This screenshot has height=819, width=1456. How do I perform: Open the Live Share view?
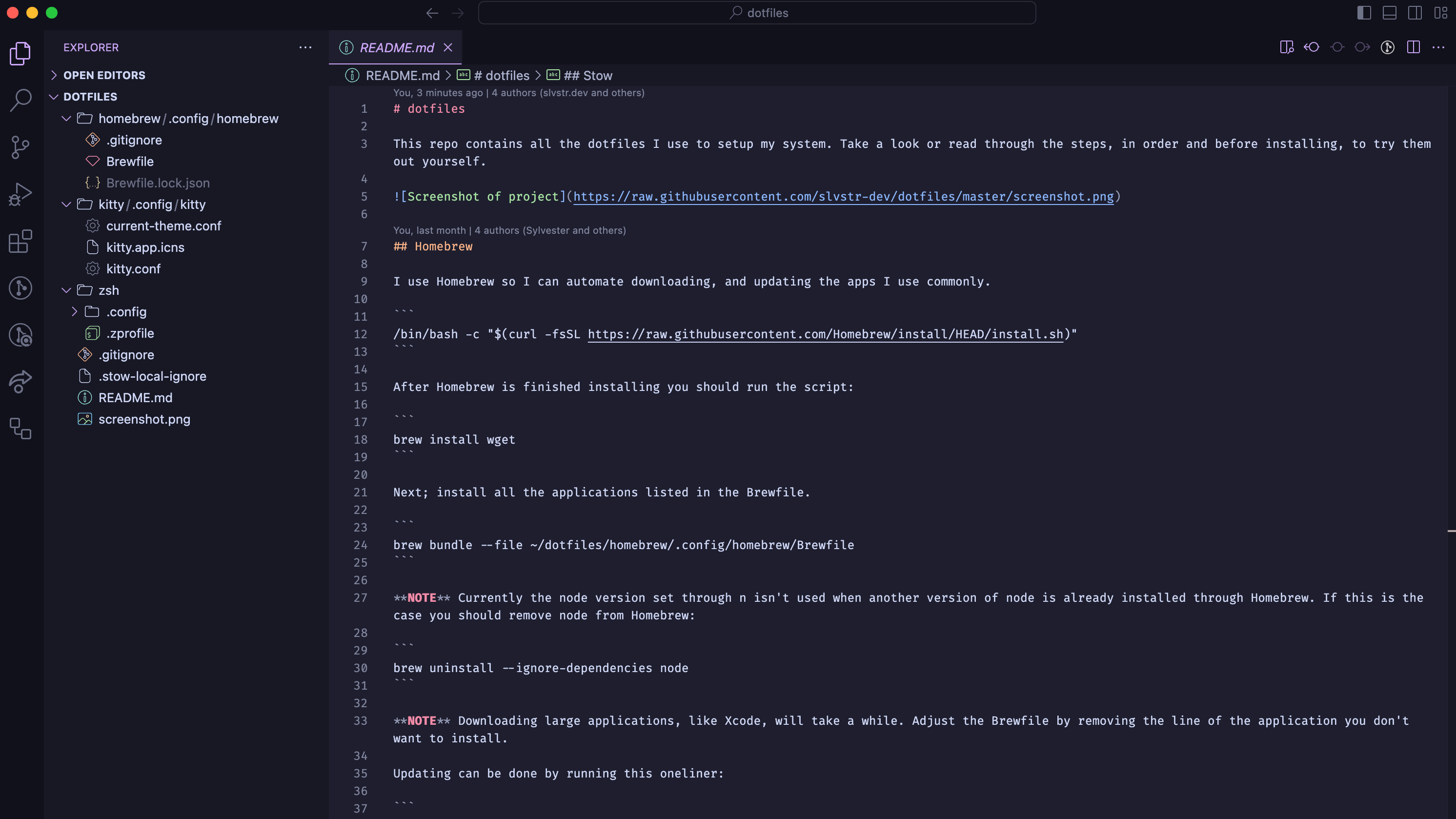[21, 382]
